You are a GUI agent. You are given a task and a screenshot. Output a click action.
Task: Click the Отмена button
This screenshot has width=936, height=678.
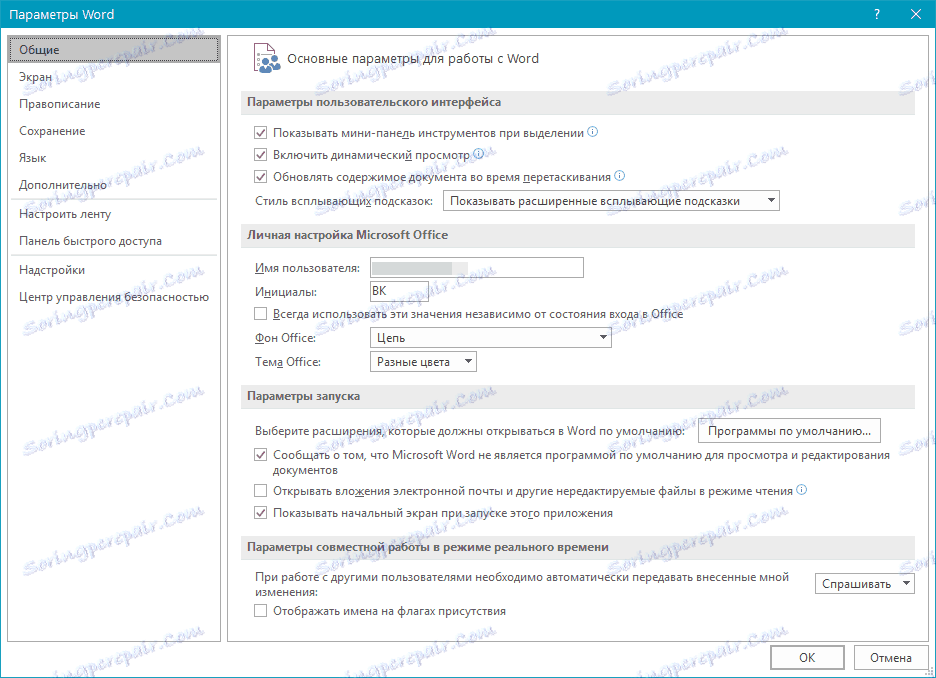click(891, 658)
